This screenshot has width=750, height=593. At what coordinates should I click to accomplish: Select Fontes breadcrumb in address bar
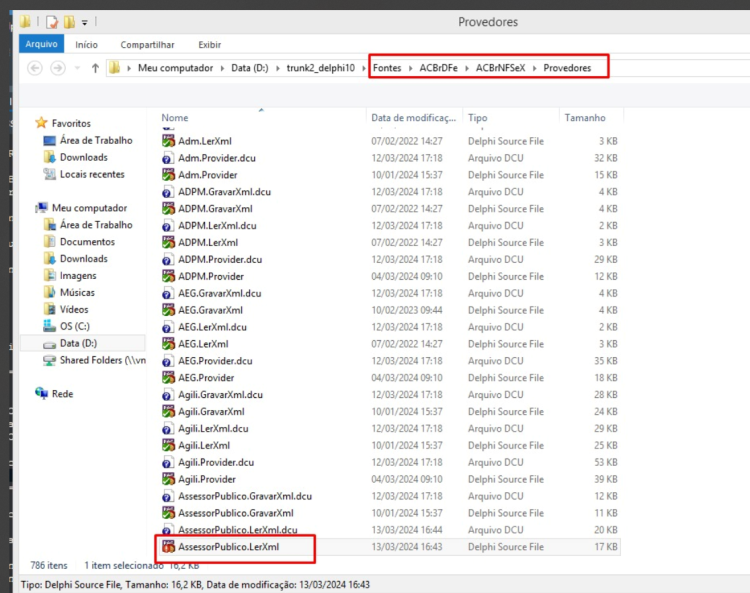[x=387, y=68]
